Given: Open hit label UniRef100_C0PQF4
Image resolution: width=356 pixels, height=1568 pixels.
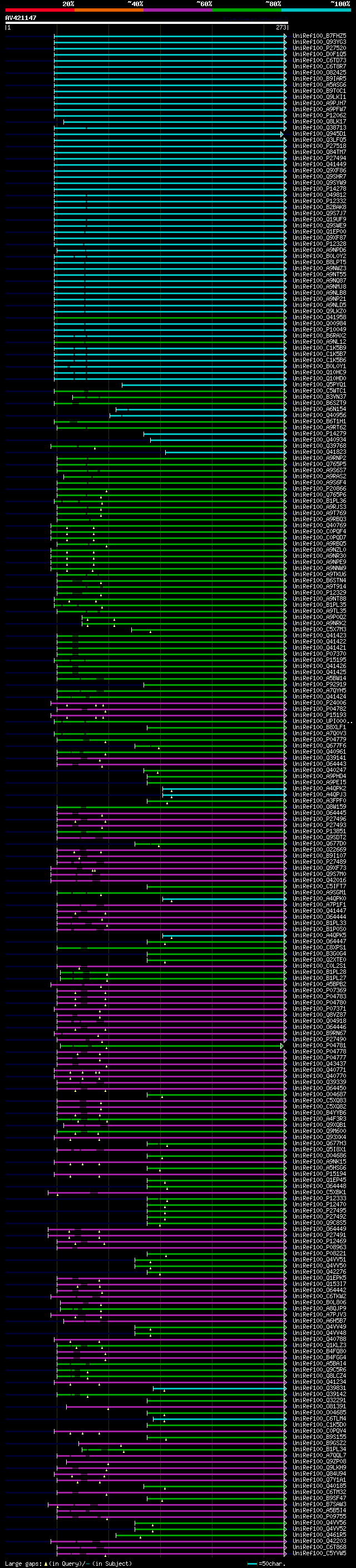Looking at the screenshot, I should [319, 531].
